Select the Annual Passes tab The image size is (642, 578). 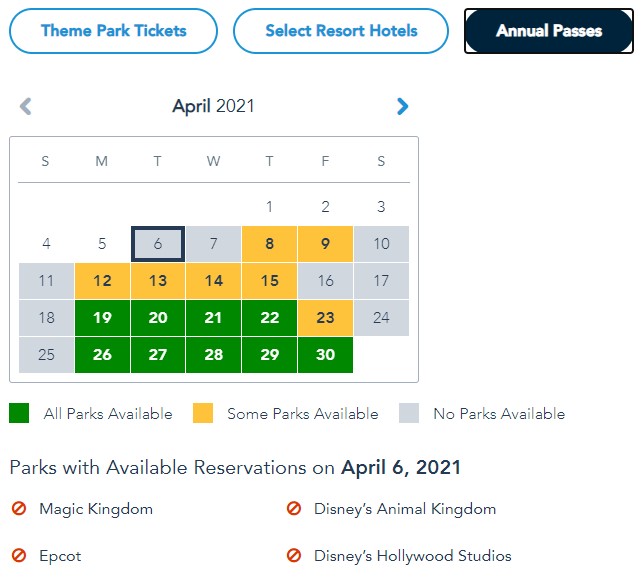pos(549,31)
